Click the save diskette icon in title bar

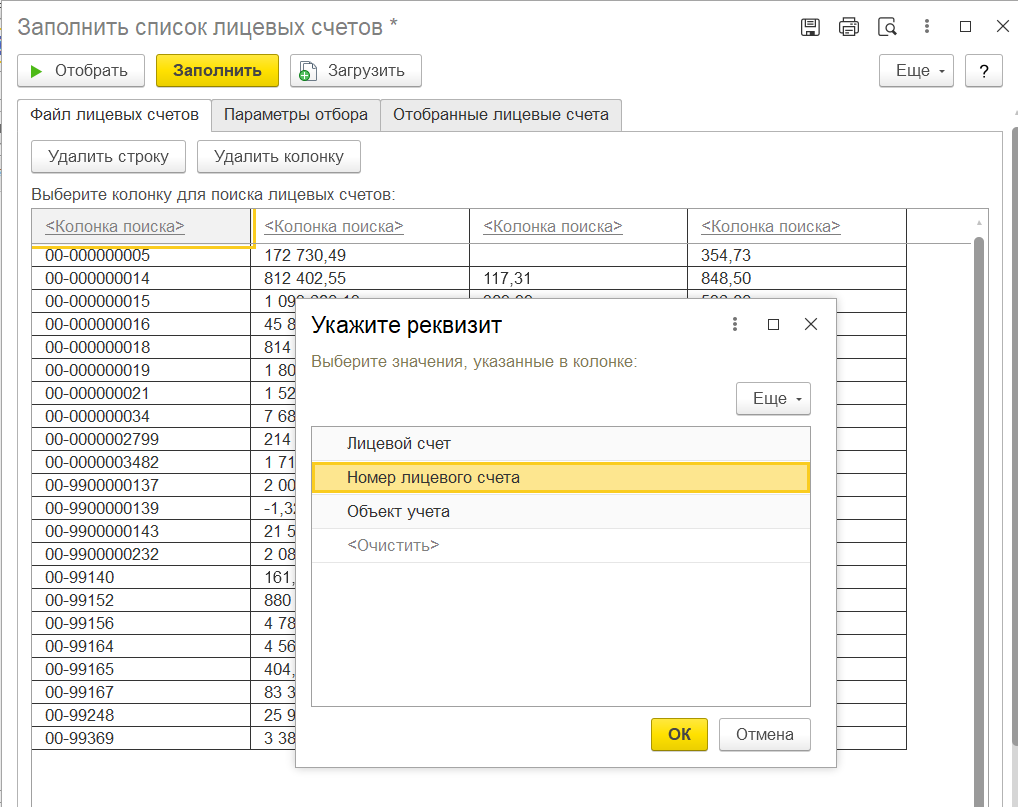[811, 27]
